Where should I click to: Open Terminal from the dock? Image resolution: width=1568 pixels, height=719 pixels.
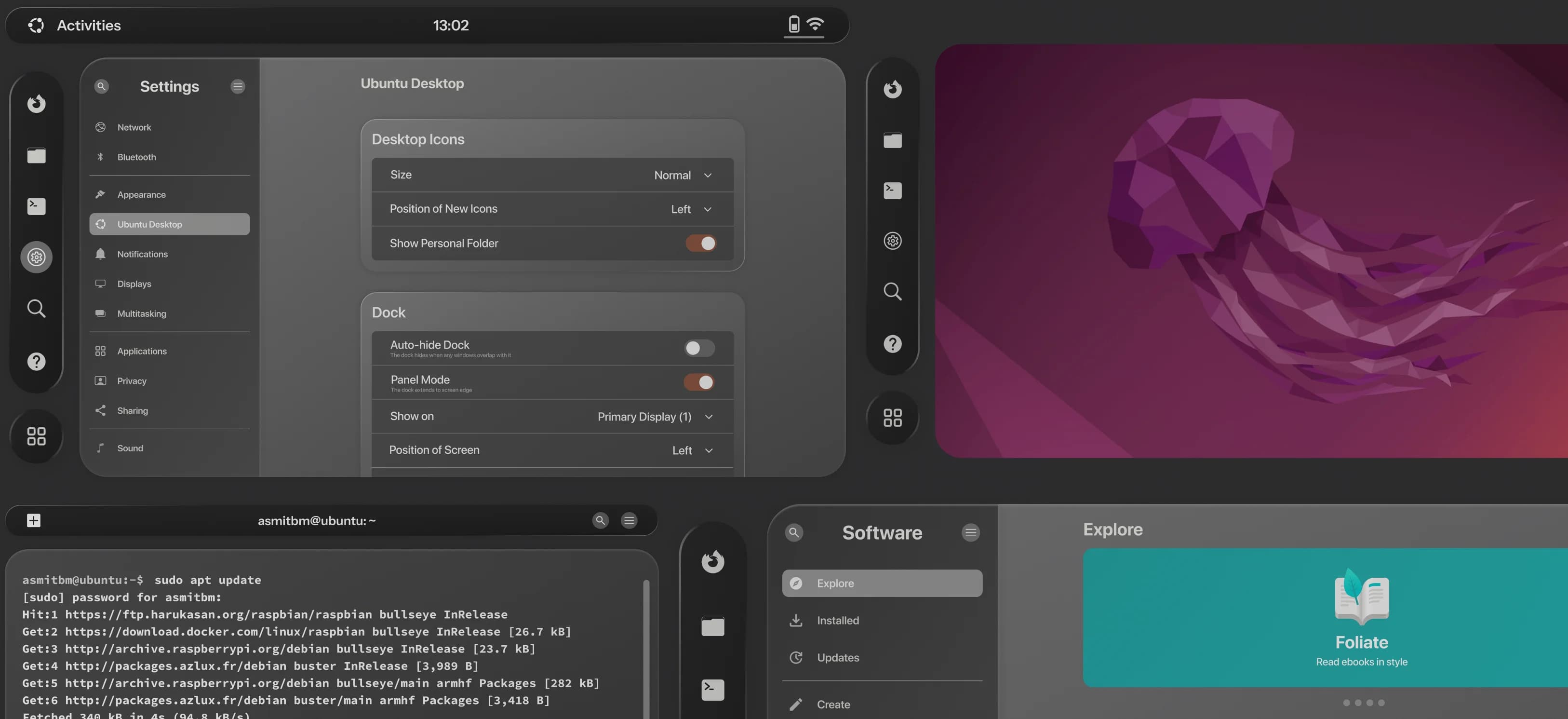coord(37,206)
